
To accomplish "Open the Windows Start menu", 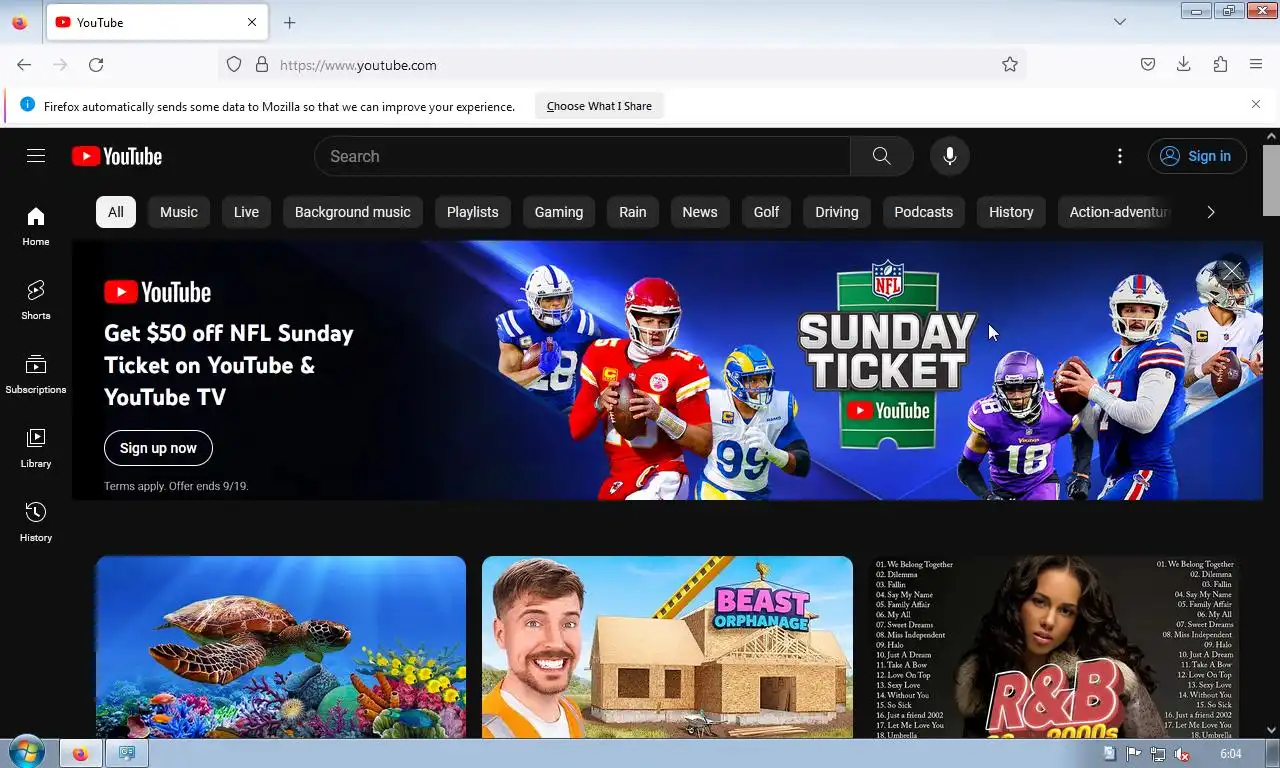I will click(x=25, y=753).
